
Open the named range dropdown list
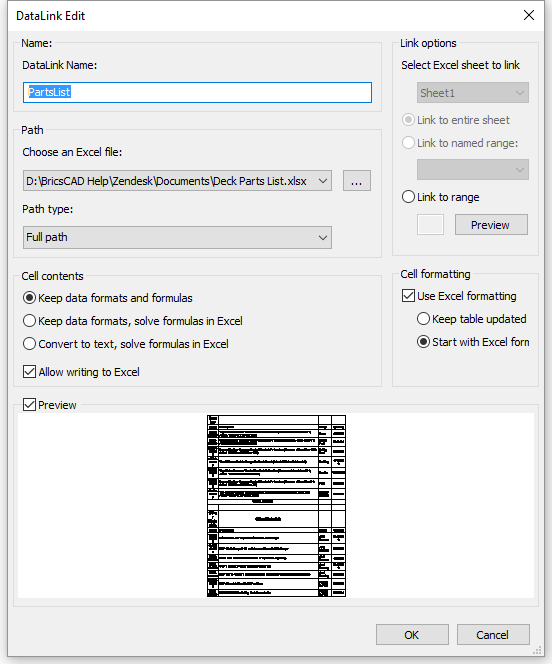point(473,169)
